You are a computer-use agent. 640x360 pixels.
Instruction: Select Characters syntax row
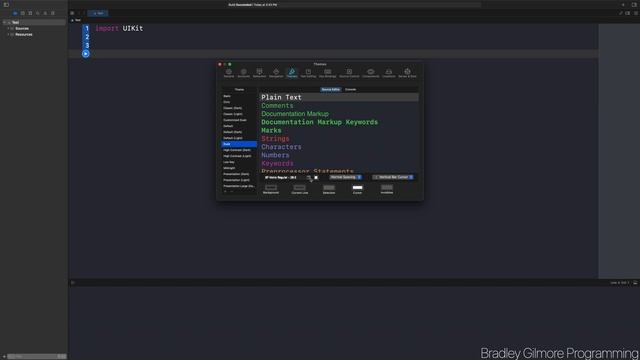[339, 147]
